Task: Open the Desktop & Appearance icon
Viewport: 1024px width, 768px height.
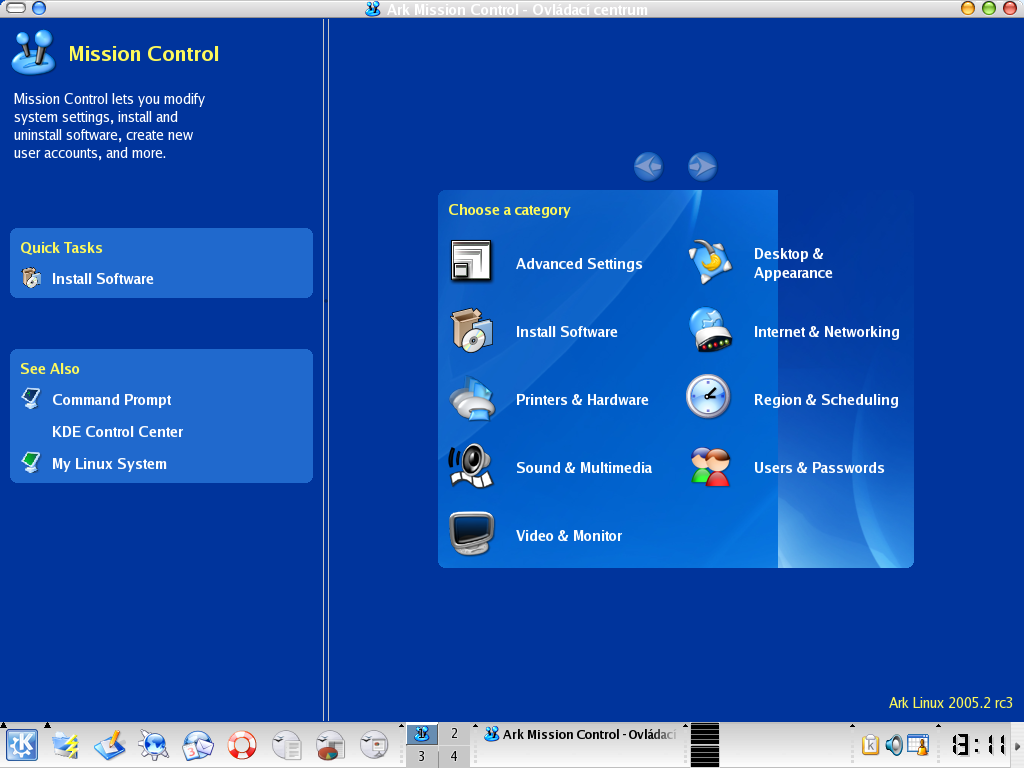Action: [709, 261]
